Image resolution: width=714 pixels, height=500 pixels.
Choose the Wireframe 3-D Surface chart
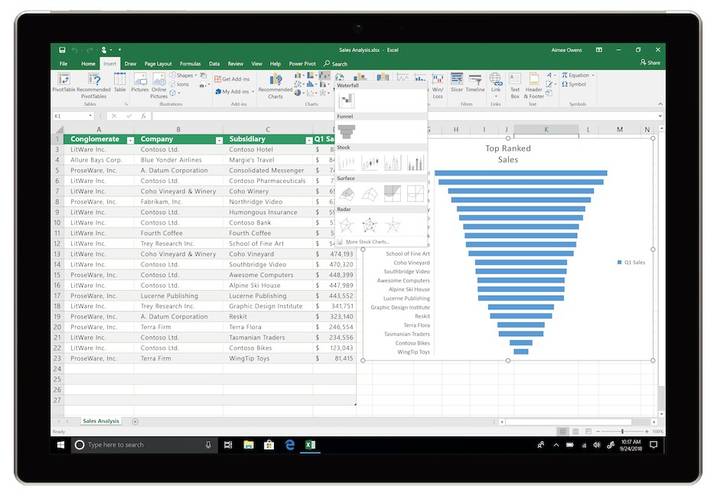click(x=370, y=194)
